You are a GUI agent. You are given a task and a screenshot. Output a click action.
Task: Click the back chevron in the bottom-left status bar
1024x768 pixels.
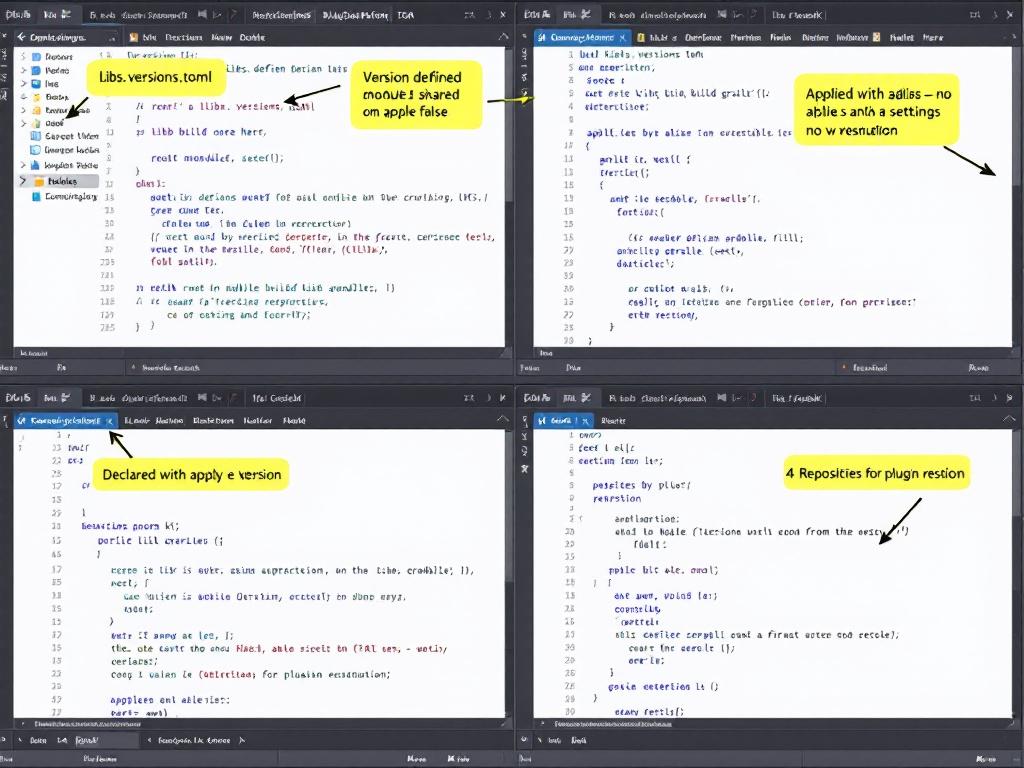click(150, 741)
